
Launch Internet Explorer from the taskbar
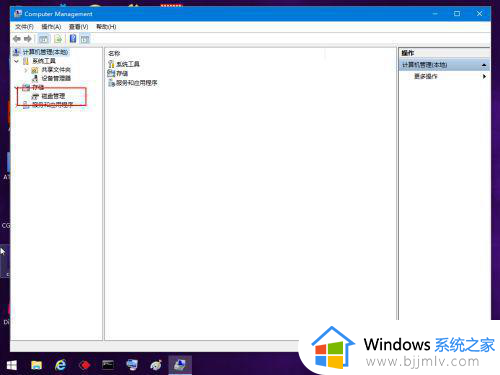(60, 365)
